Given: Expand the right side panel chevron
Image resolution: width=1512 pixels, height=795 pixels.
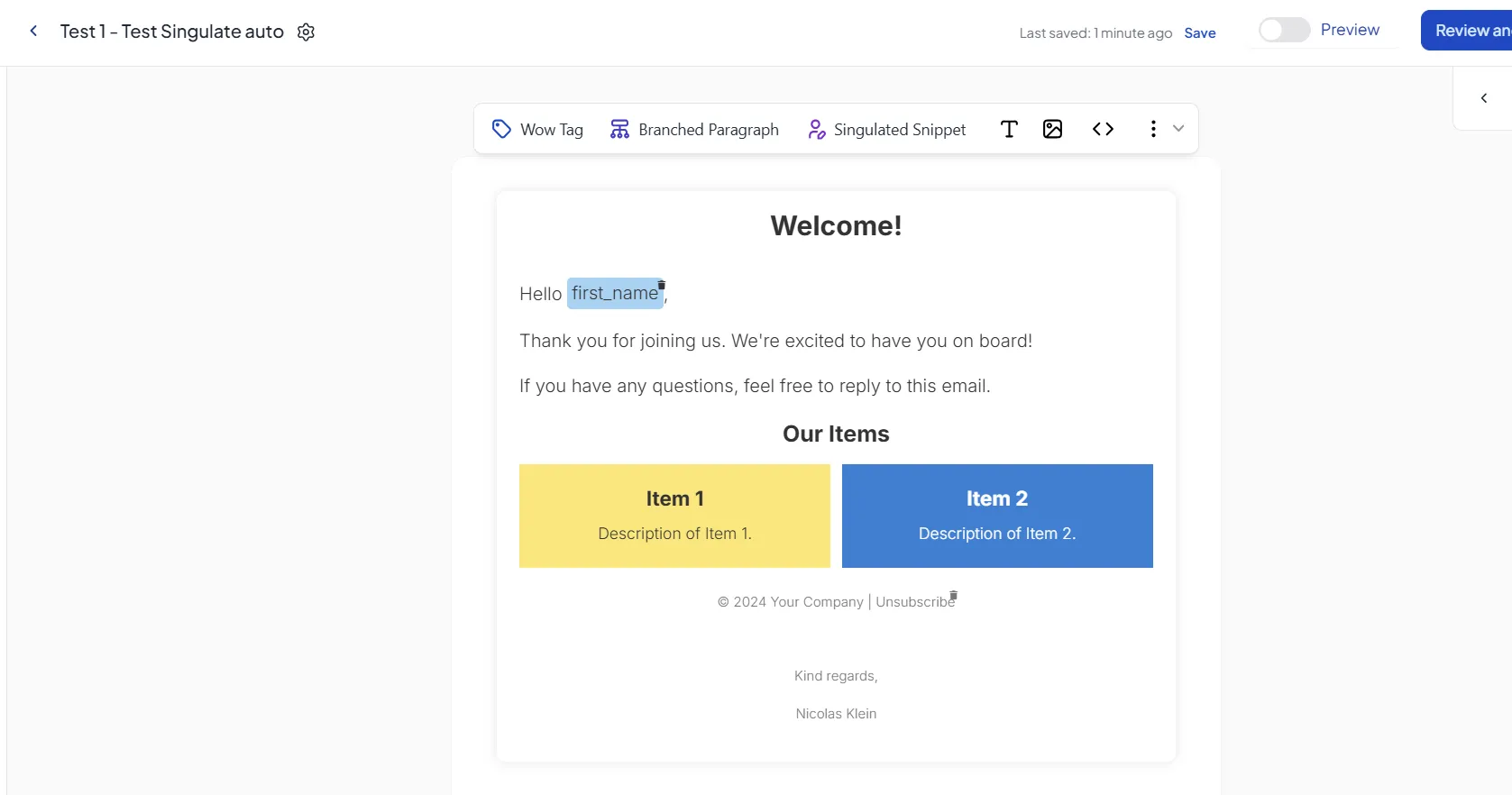Looking at the screenshot, I should click(1484, 98).
